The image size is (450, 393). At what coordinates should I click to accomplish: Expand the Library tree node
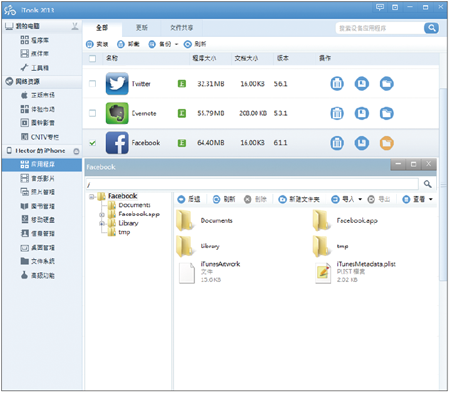point(102,224)
